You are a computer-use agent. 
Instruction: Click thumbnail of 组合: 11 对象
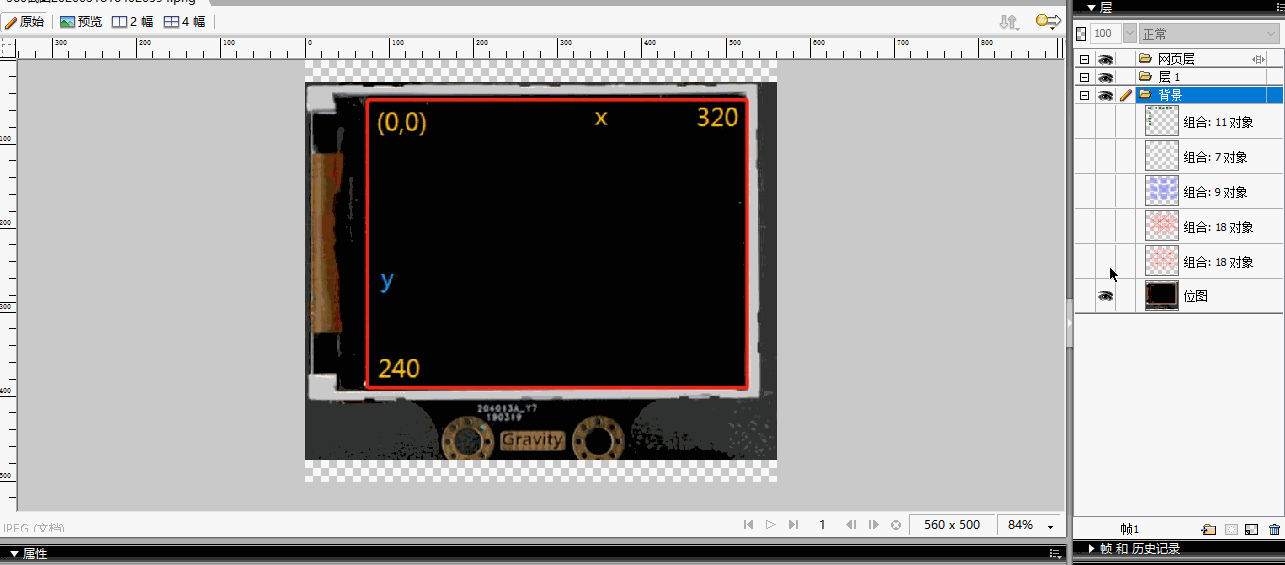[x=1162, y=122]
